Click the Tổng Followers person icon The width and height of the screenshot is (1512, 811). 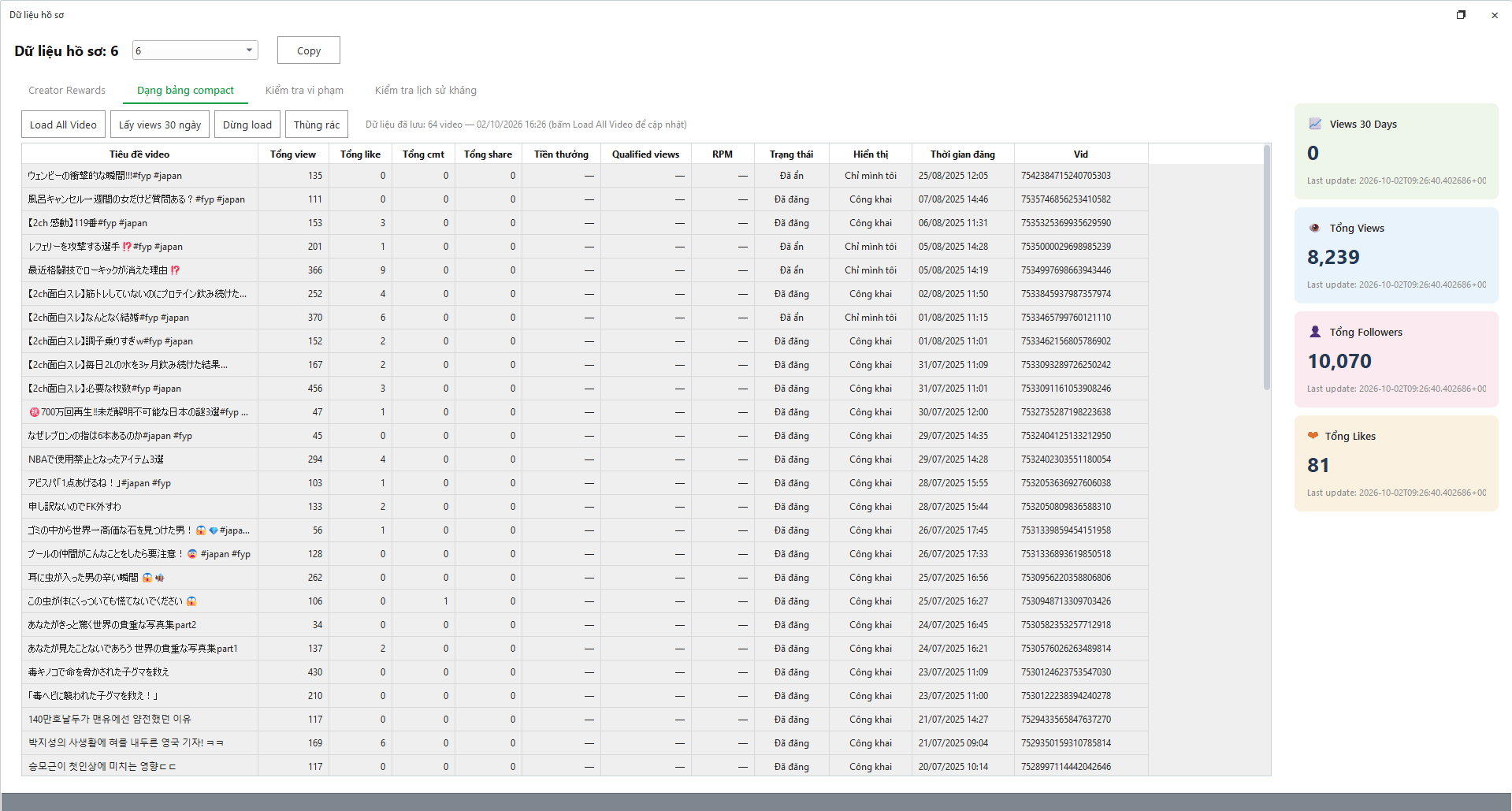(1315, 332)
